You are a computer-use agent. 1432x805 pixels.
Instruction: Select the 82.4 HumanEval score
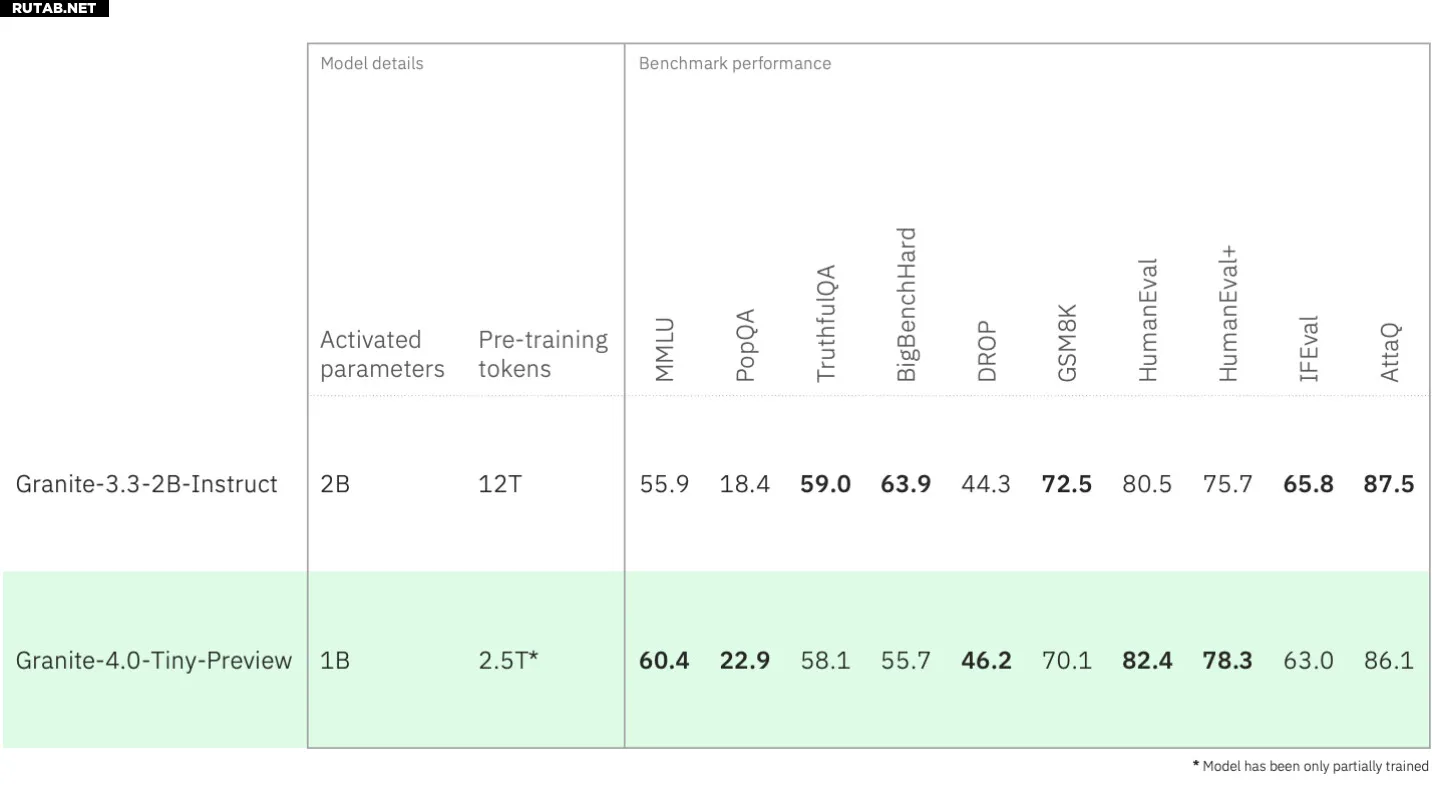[x=1147, y=660]
